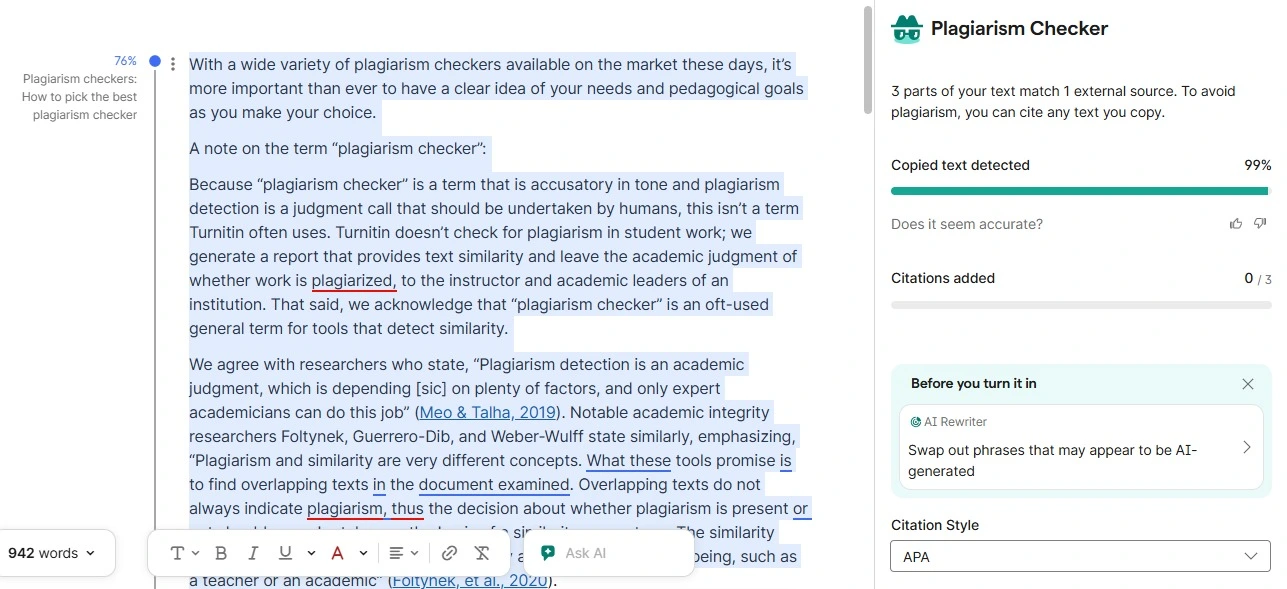
Task: Expand the underline options arrow
Action: 311,553
